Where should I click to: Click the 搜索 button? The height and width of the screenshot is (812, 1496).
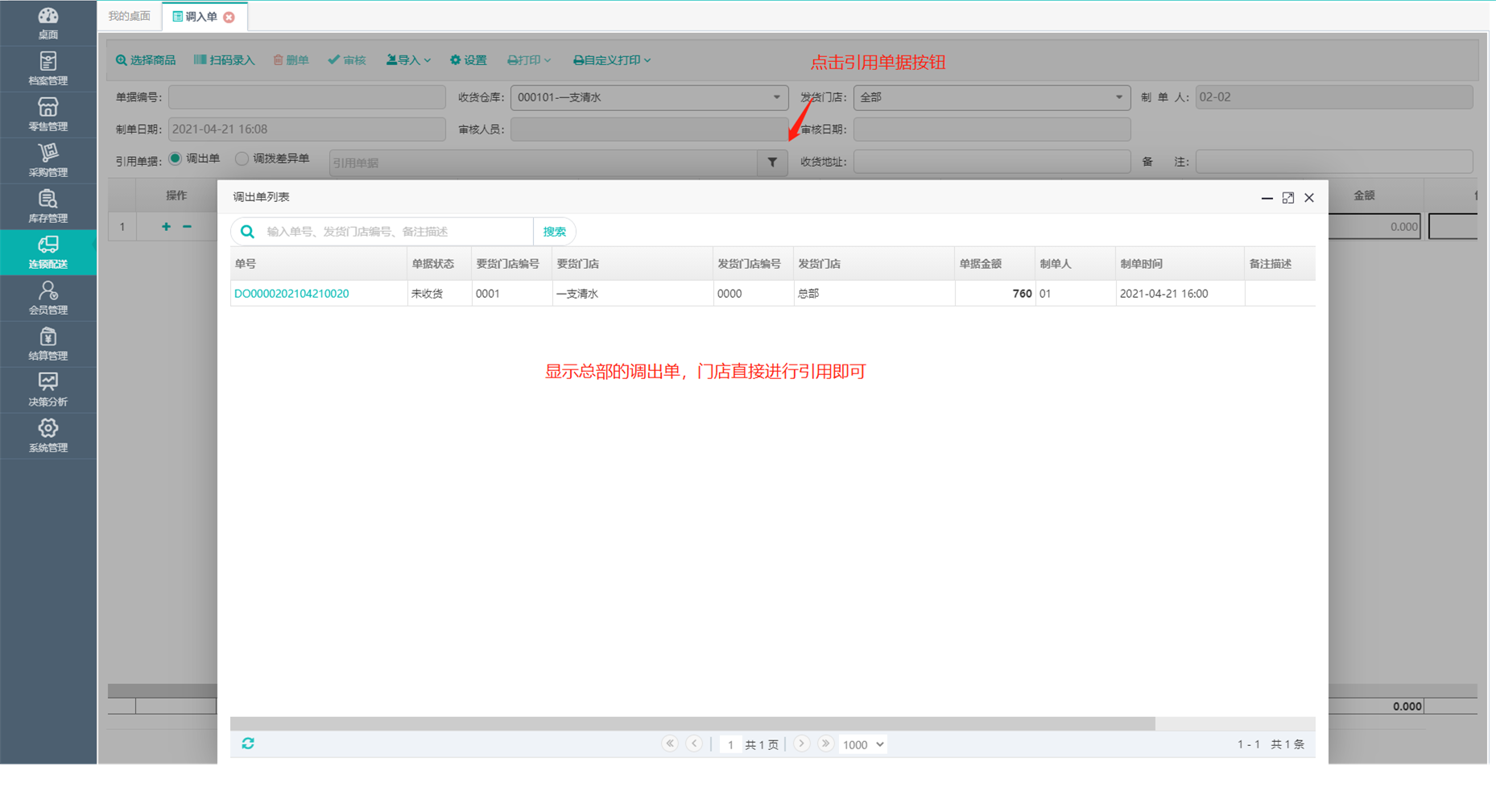click(x=554, y=232)
